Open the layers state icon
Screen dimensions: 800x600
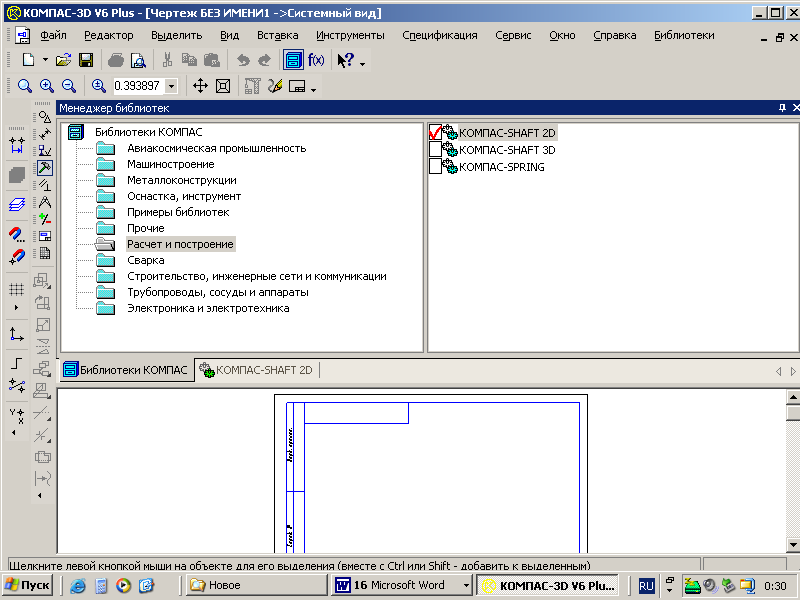(x=16, y=205)
